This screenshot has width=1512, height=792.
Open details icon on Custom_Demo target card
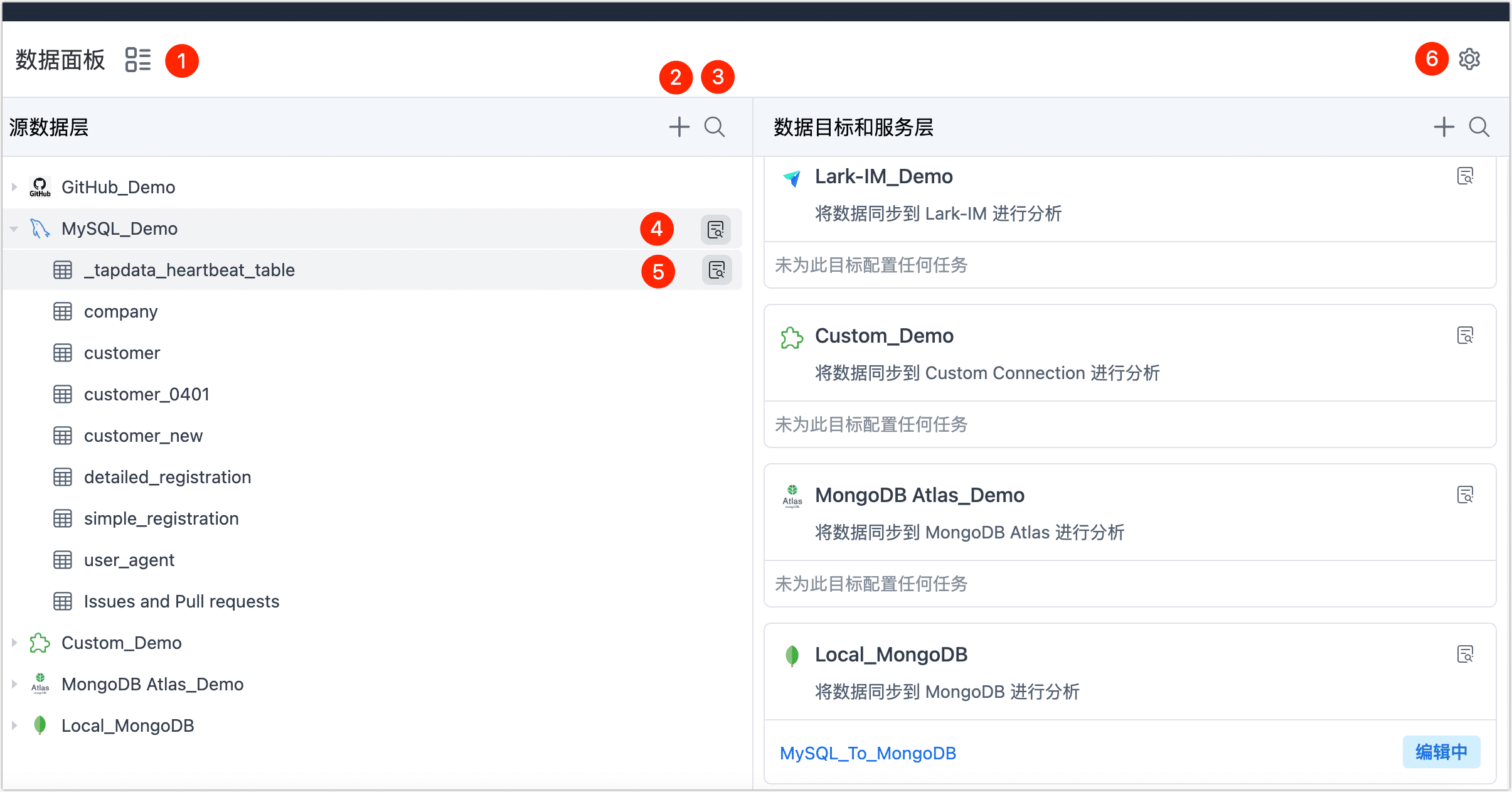1466,336
